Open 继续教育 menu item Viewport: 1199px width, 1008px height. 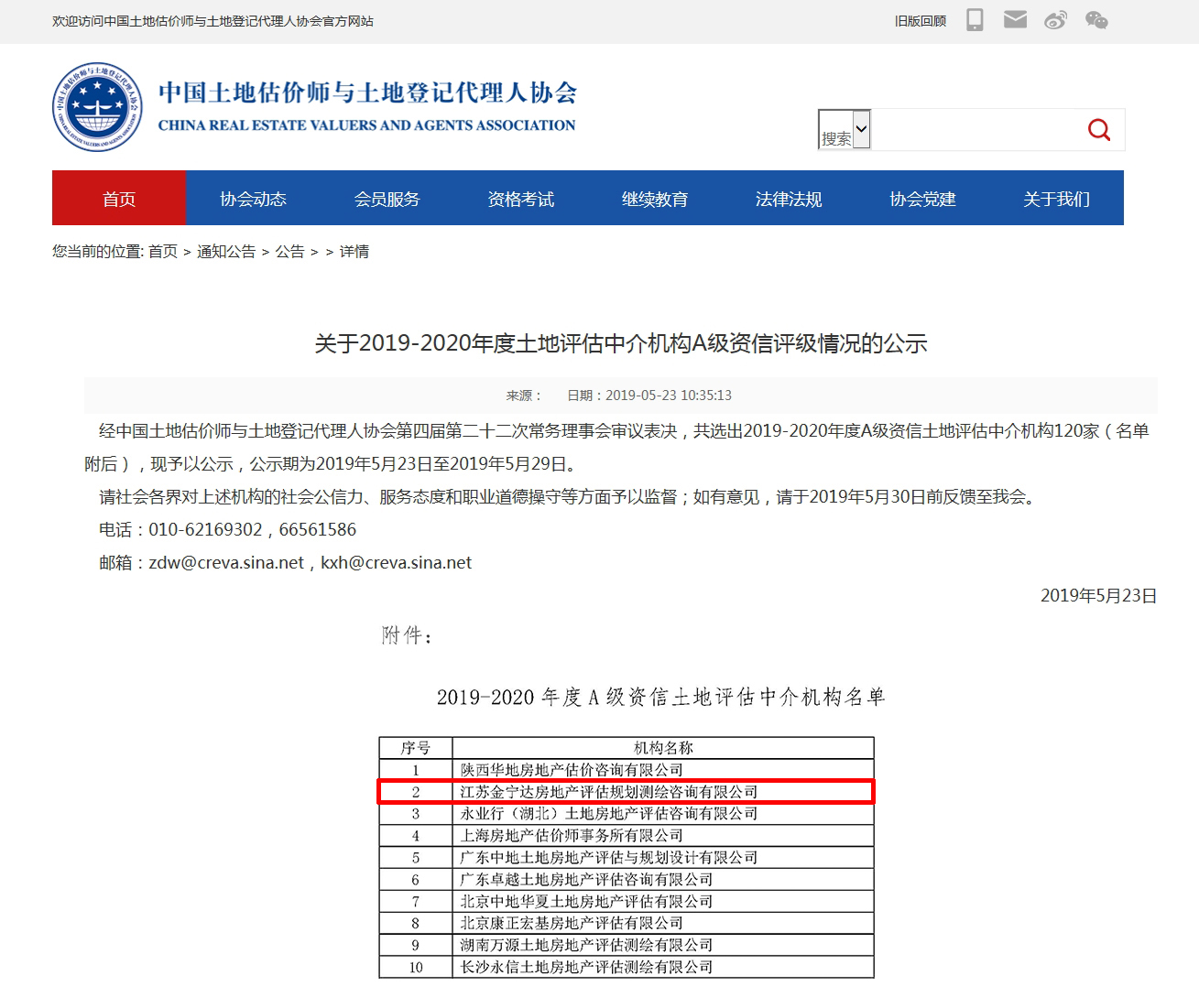(x=655, y=198)
